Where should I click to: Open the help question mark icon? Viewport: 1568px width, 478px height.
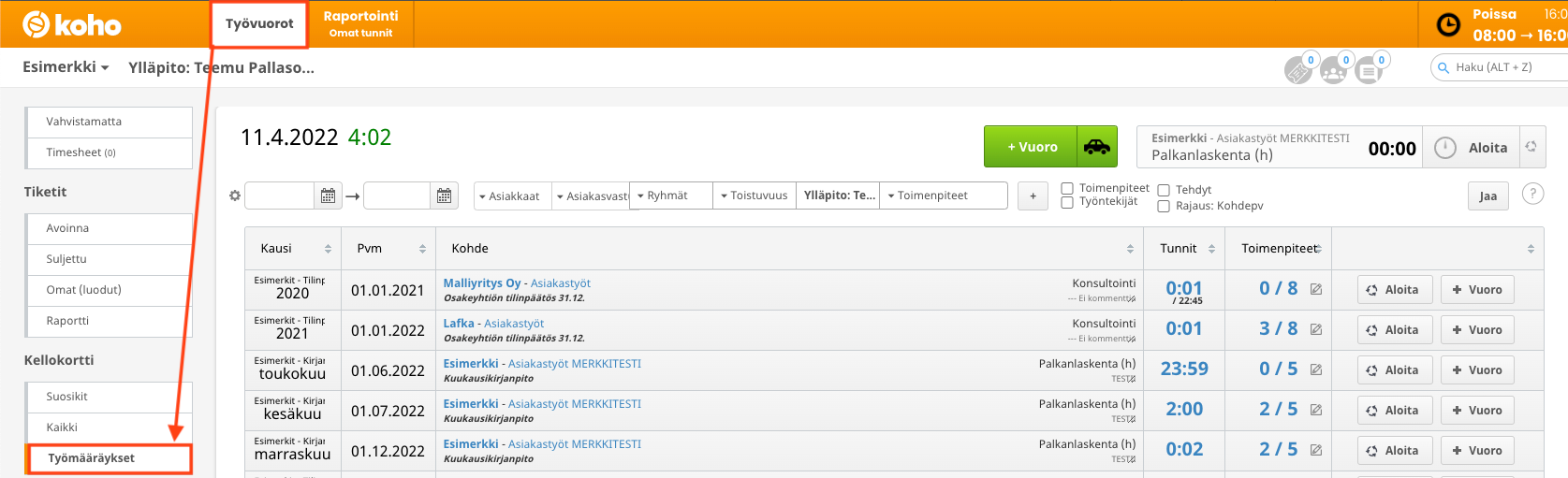point(1532,194)
